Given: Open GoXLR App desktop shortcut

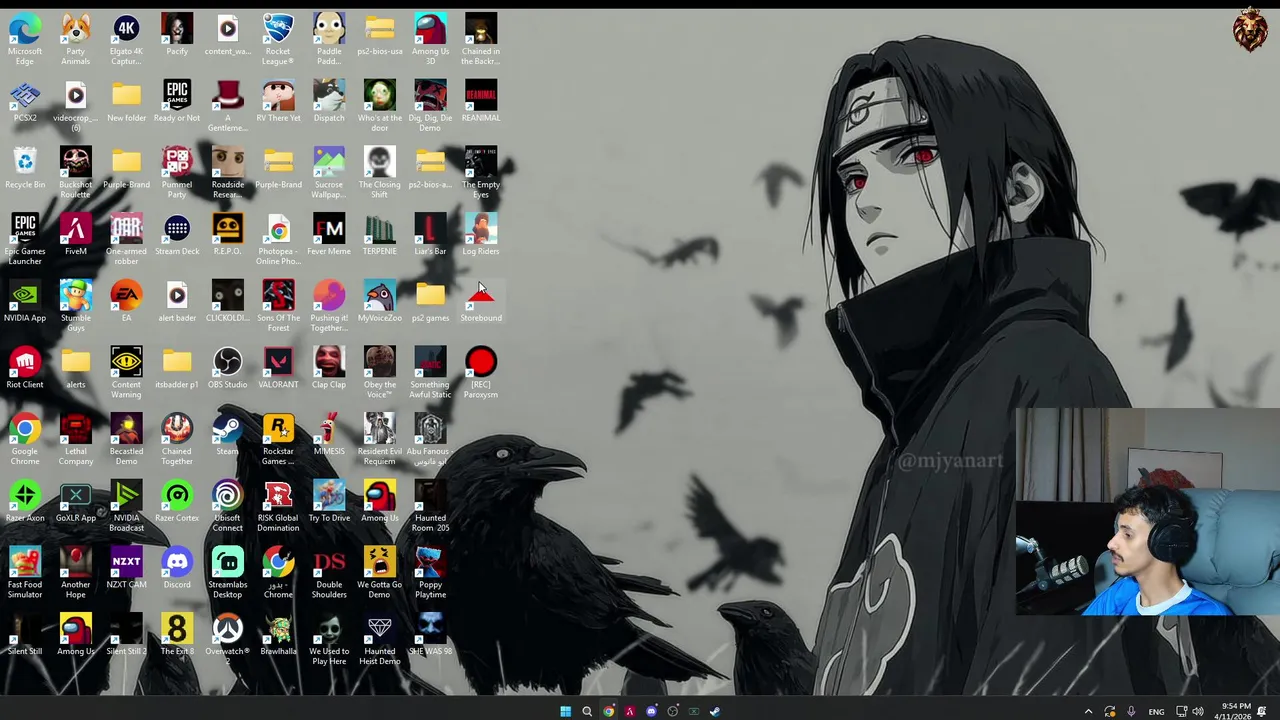Looking at the screenshot, I should coord(76,502).
